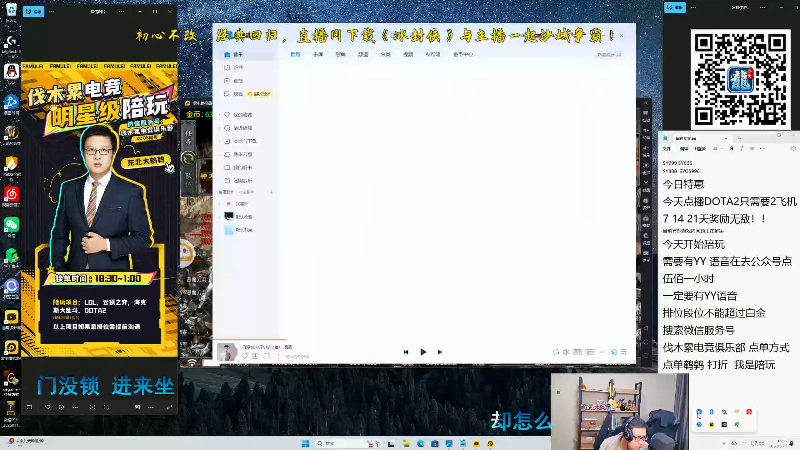The image size is (800, 450).
Task: Open the clock recently-played sidebar entry
Action: (x=238, y=128)
